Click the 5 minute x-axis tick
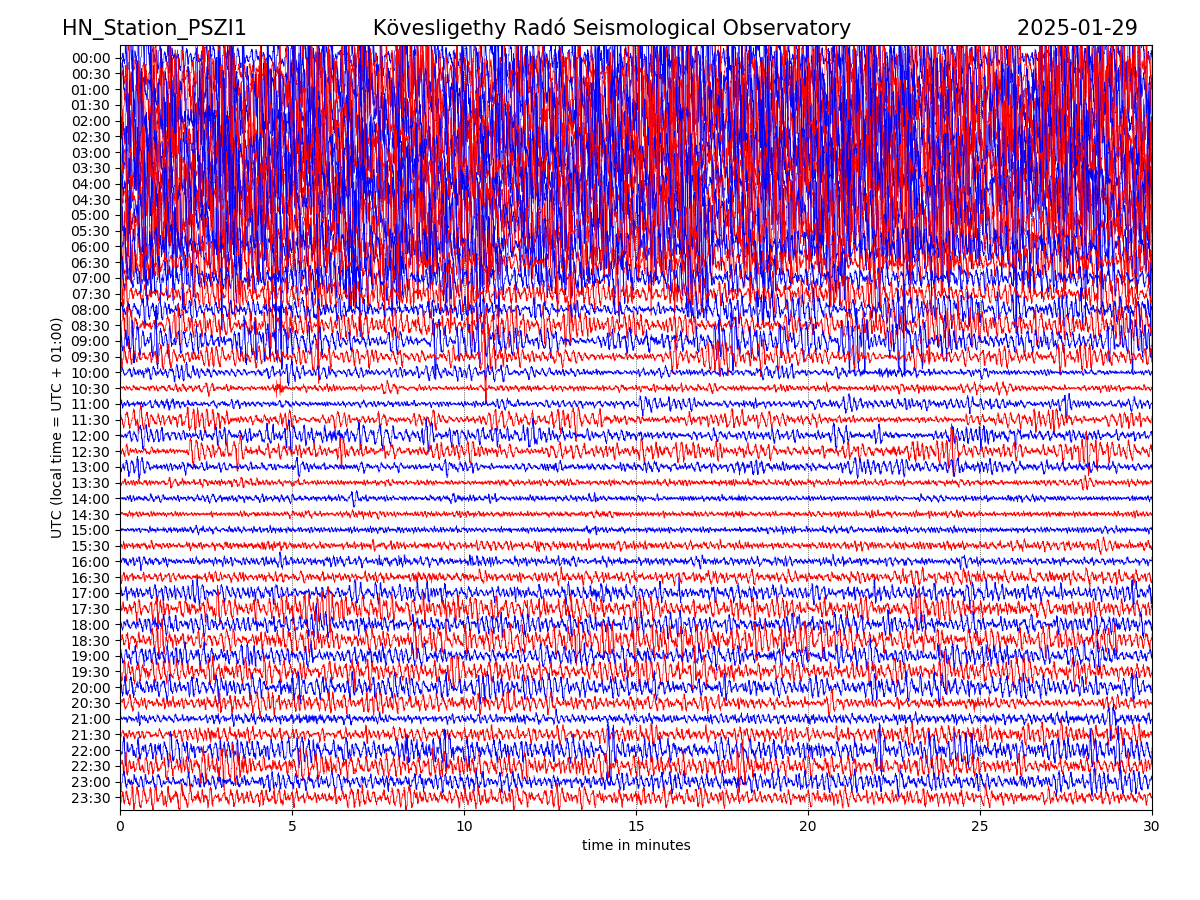 point(292,826)
